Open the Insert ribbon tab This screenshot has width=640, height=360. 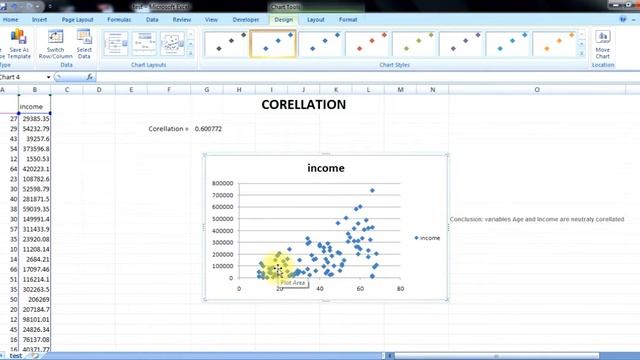point(40,20)
